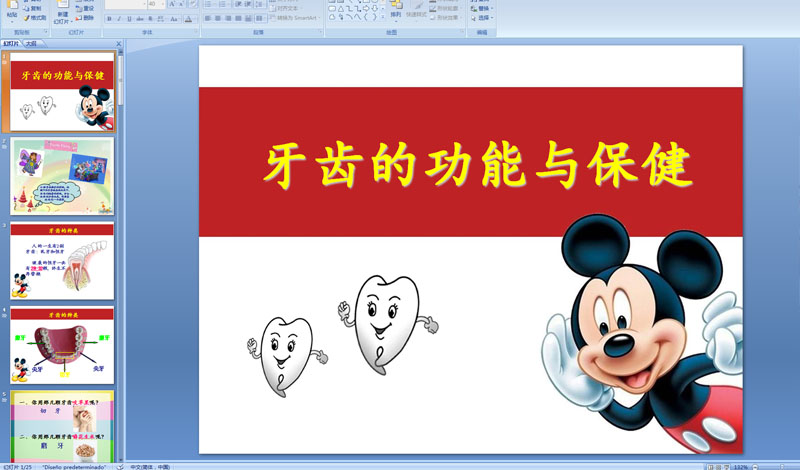Open the Clipboard group dialog launcher

point(46,32)
